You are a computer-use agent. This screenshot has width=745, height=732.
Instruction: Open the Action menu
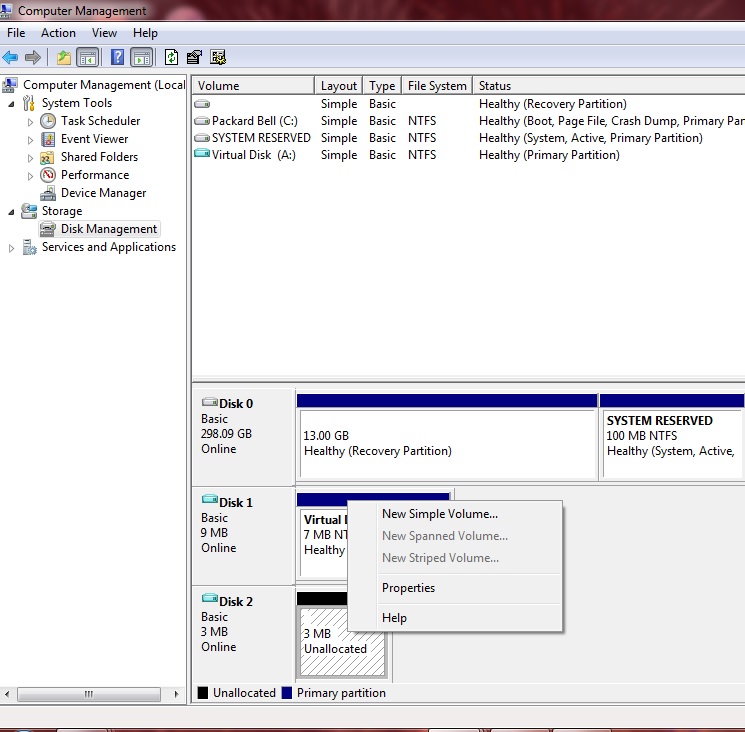pyautogui.click(x=58, y=33)
